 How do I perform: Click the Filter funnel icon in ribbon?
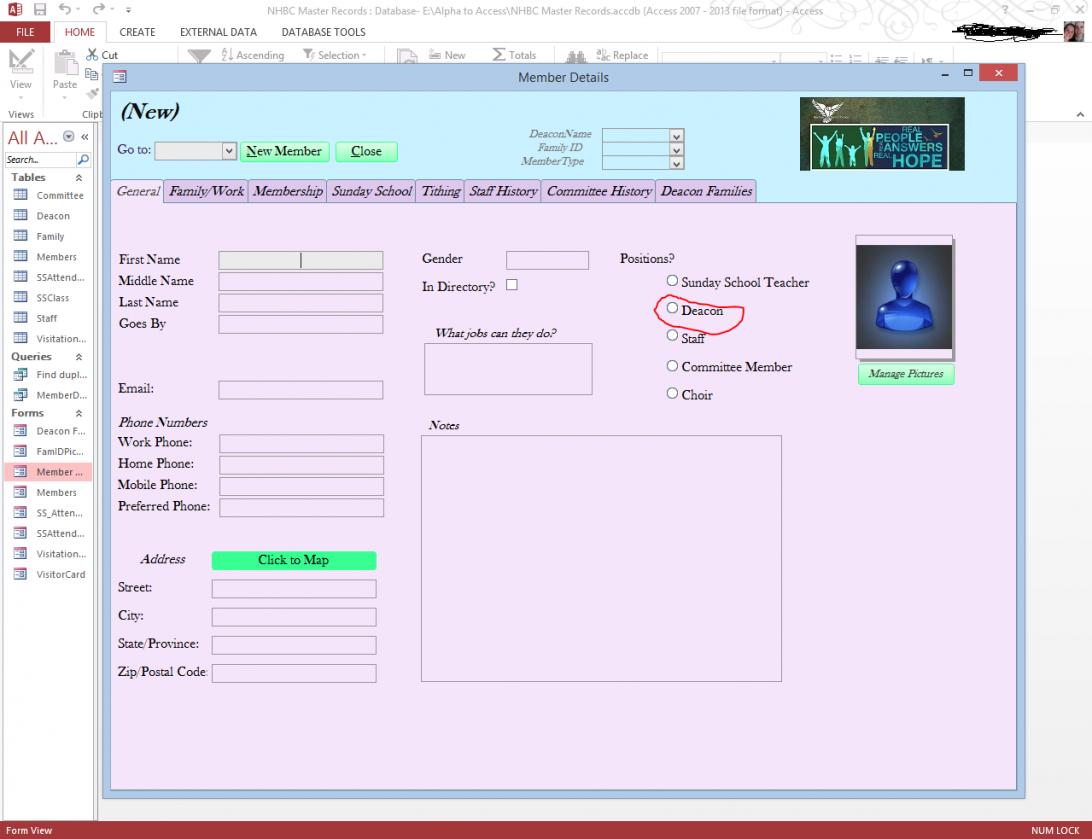[199, 56]
